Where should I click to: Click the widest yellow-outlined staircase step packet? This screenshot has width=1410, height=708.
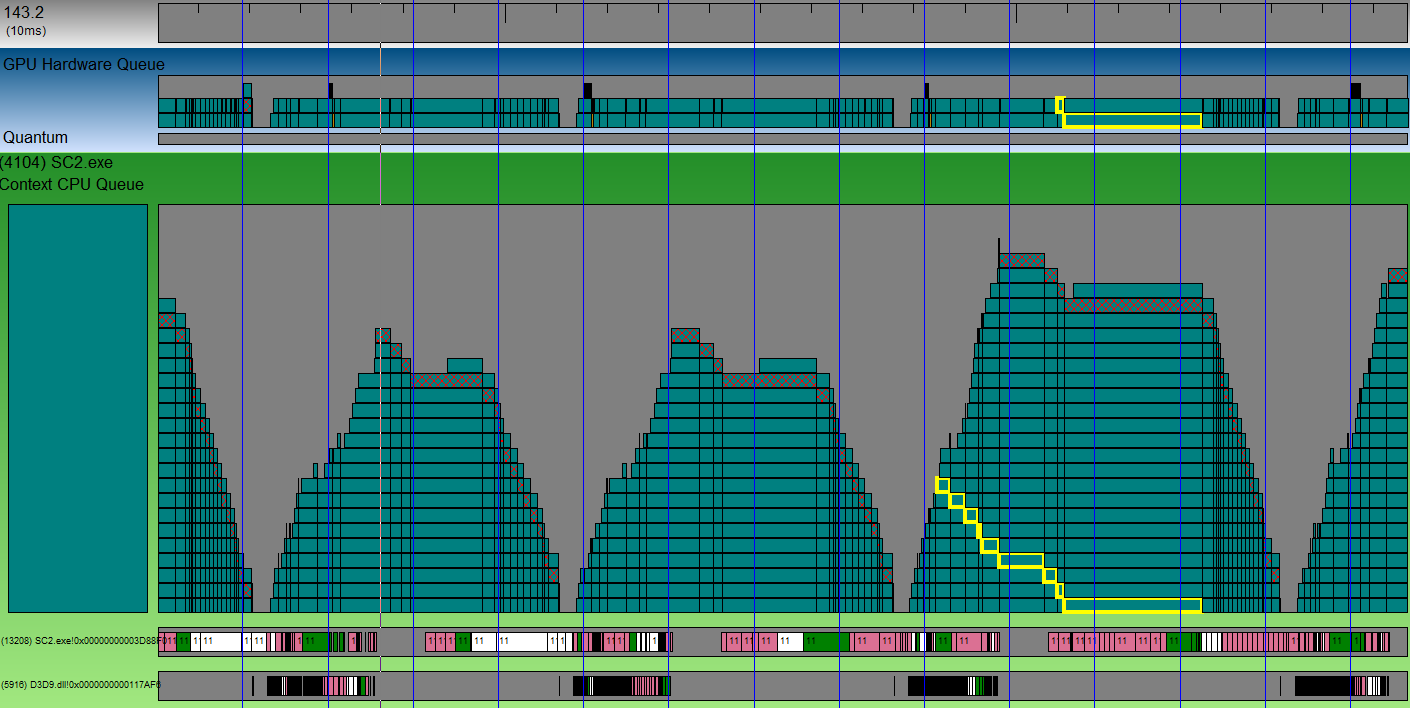[1021, 560]
